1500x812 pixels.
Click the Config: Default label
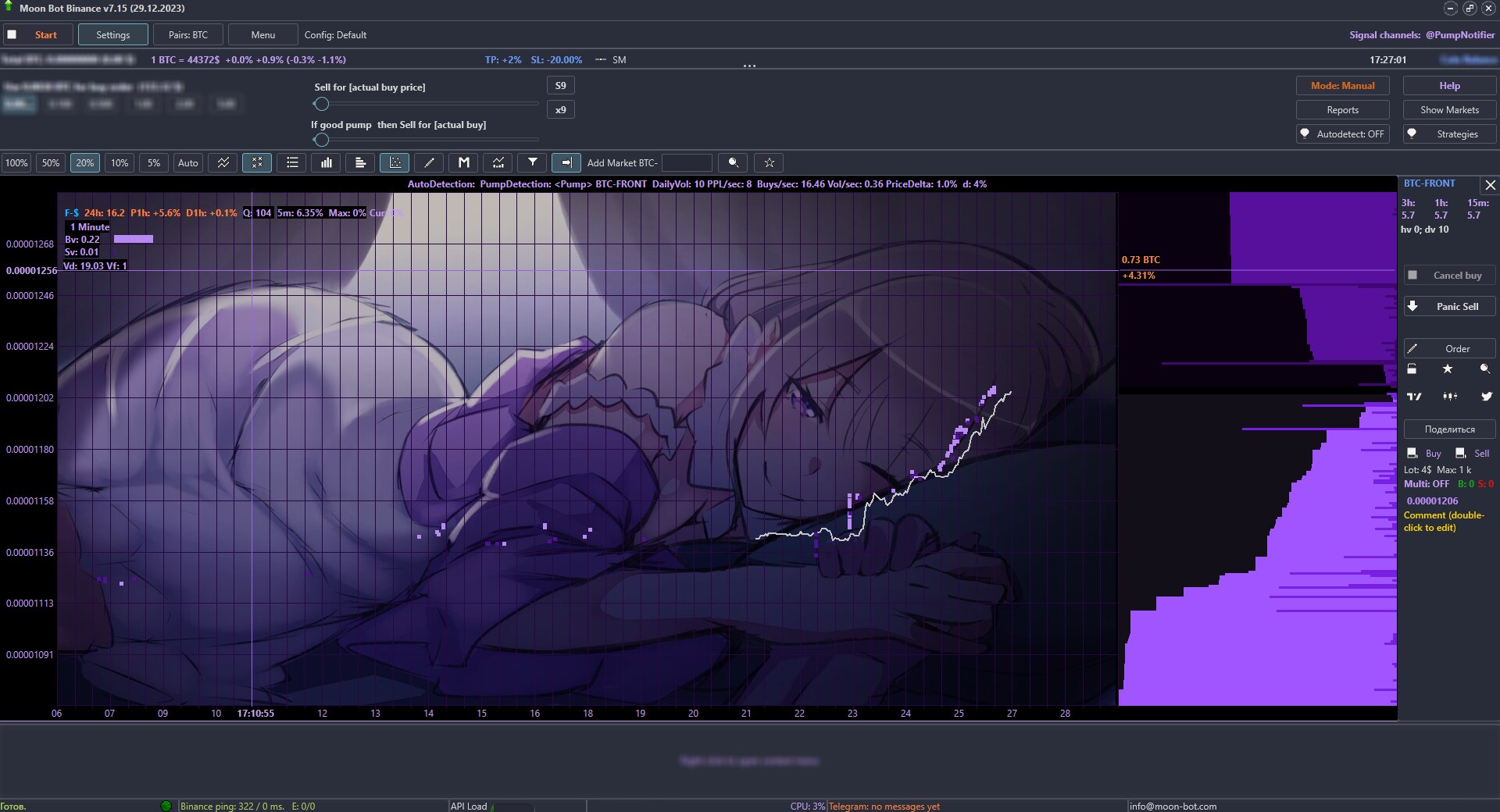tap(335, 35)
